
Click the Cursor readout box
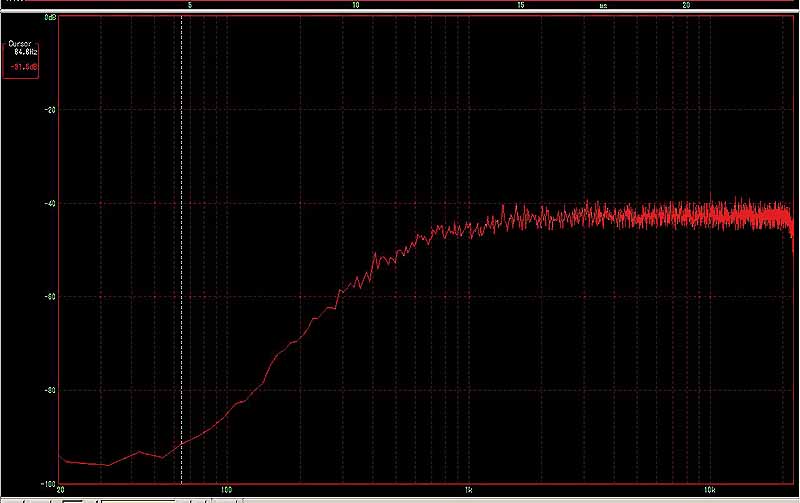click(x=20, y=56)
